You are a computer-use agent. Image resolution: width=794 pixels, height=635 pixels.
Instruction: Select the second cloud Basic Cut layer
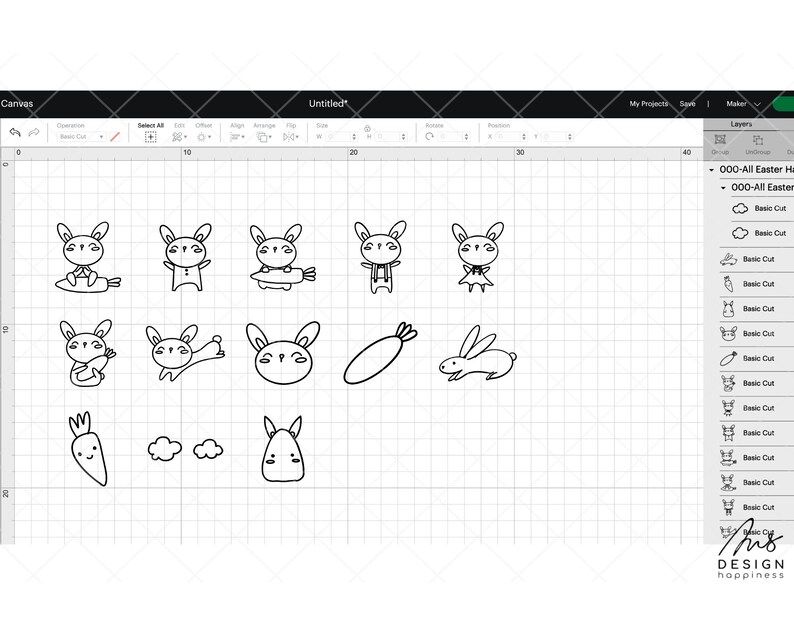point(762,233)
